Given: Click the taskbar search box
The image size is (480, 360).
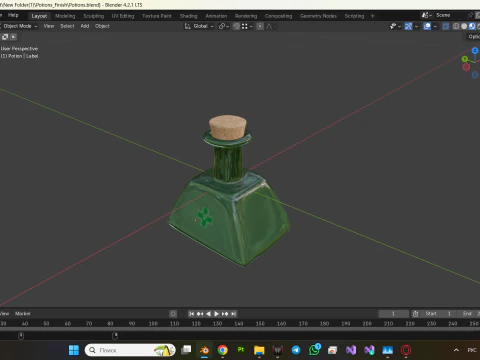Looking at the screenshot, I should [130, 350].
